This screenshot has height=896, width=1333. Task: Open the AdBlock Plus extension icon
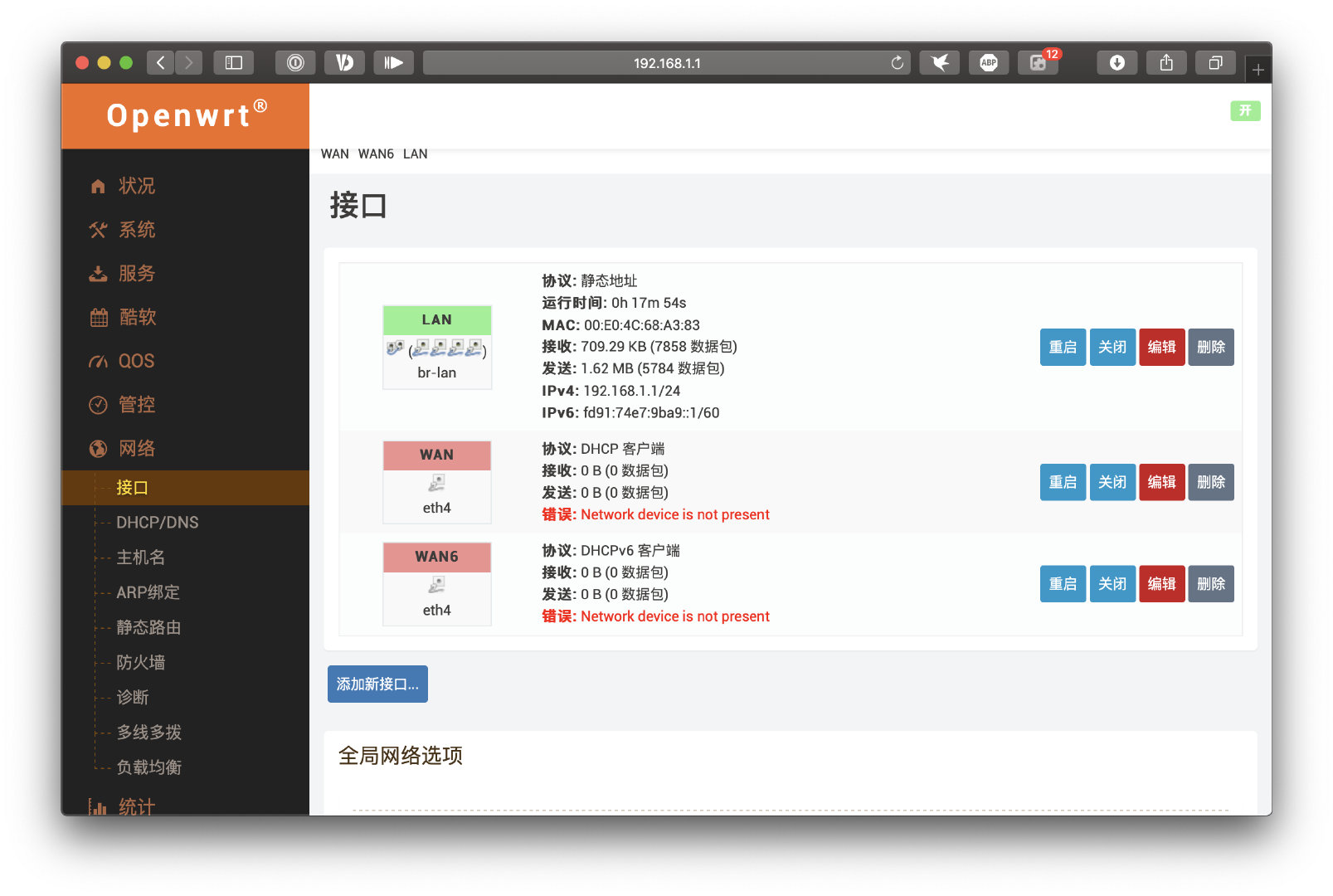(988, 63)
